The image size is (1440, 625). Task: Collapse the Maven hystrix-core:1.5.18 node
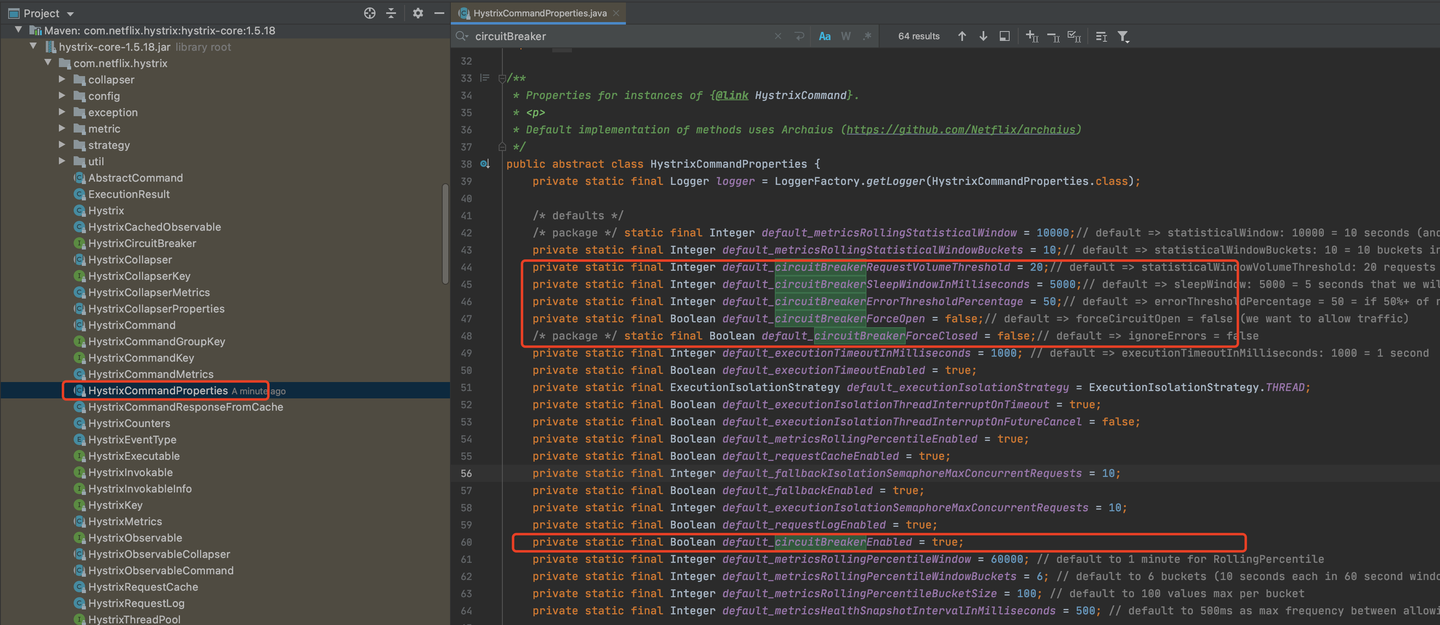[19, 30]
